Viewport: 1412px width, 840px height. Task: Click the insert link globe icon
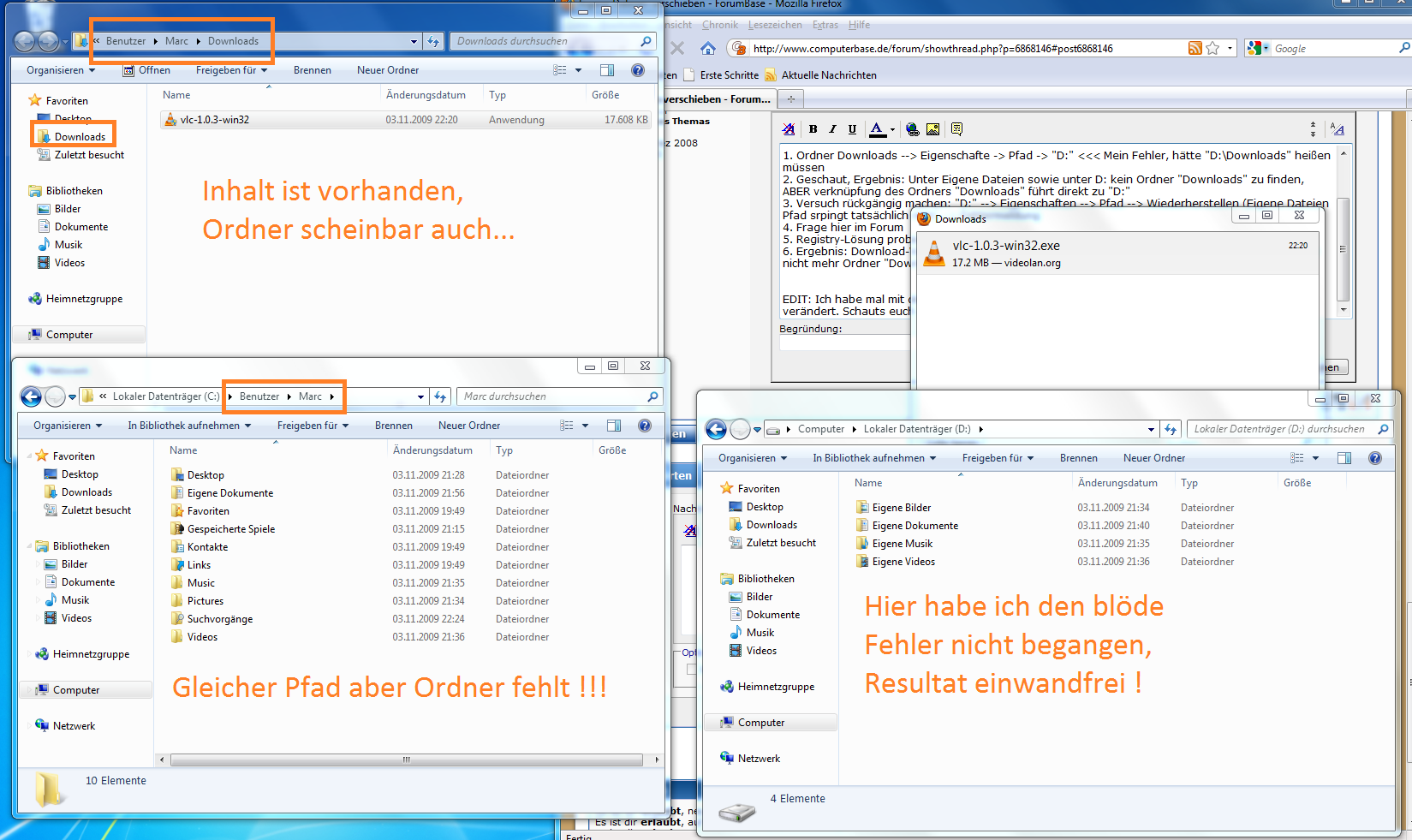(913, 129)
